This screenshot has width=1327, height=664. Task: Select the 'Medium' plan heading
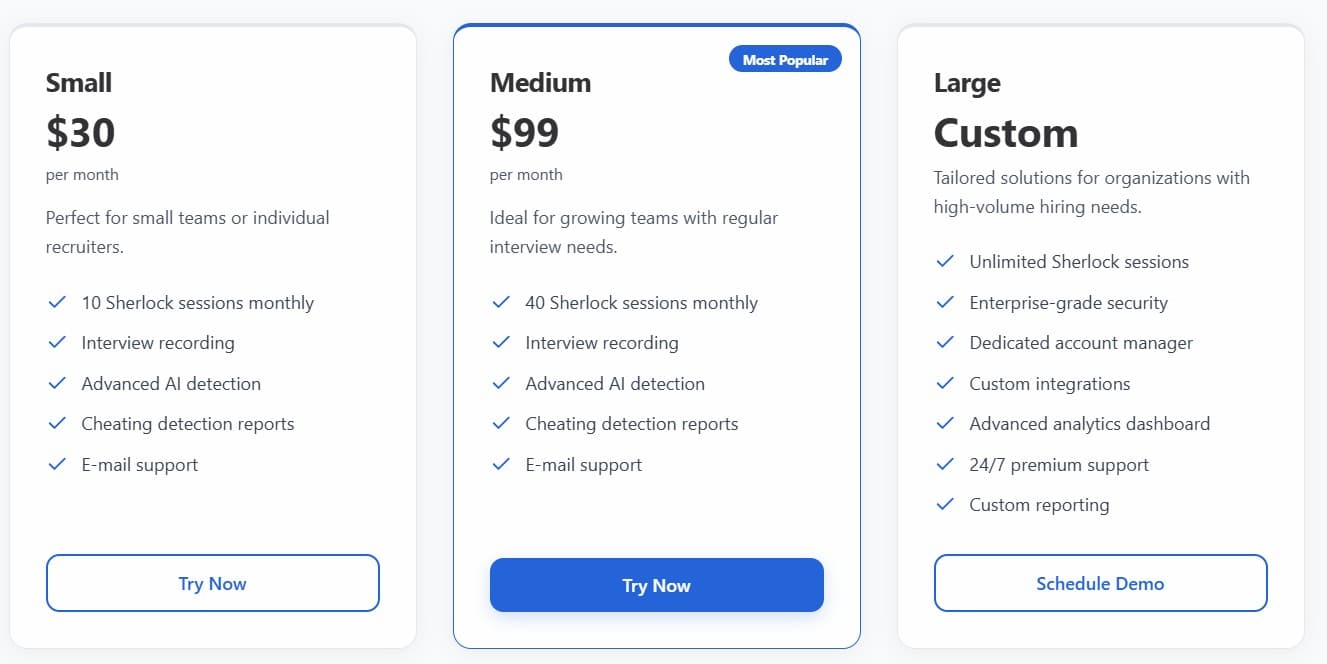tap(540, 83)
